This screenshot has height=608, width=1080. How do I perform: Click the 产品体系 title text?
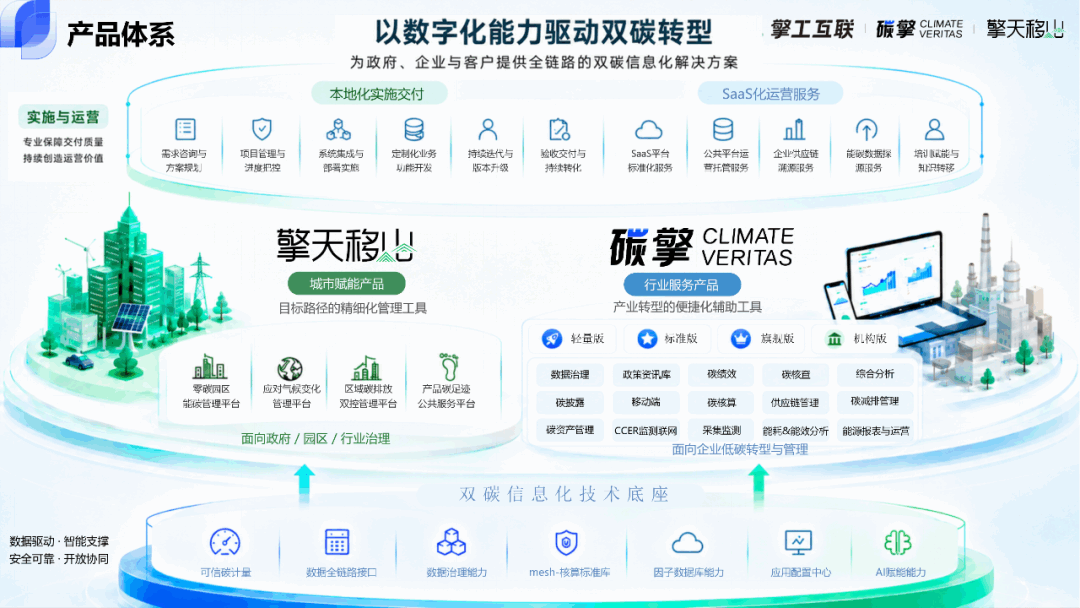click(121, 34)
